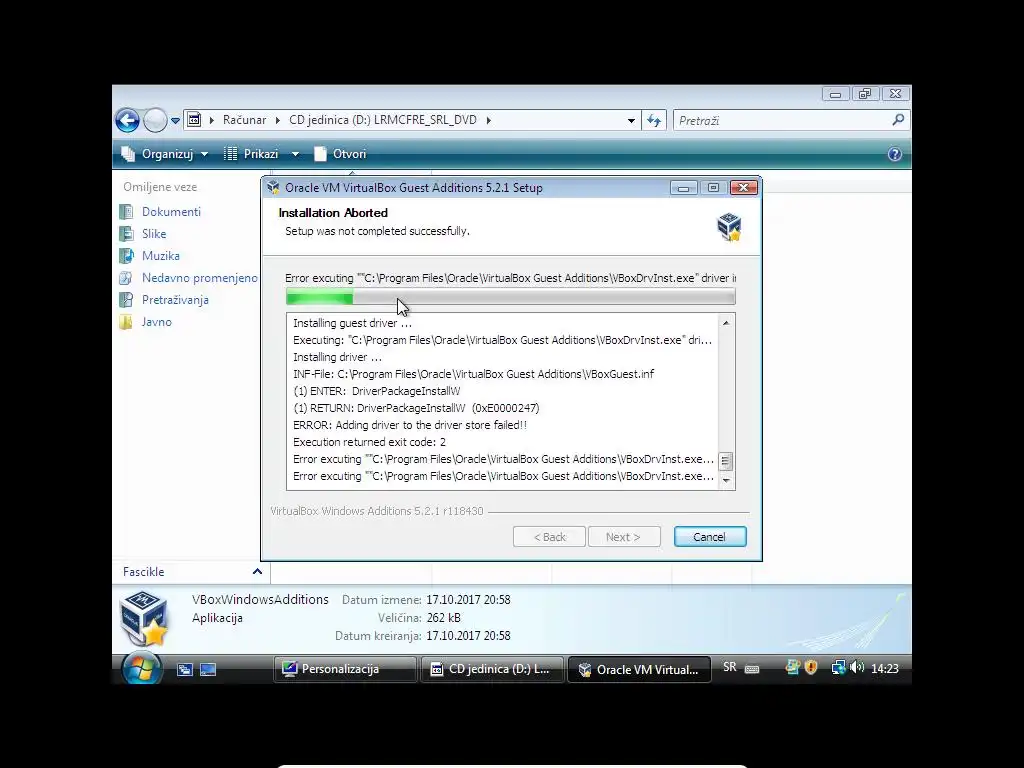Image resolution: width=1024 pixels, height=768 pixels.
Task: Select CD jedinica (D:) breadcrumb segment
Action: [383, 120]
